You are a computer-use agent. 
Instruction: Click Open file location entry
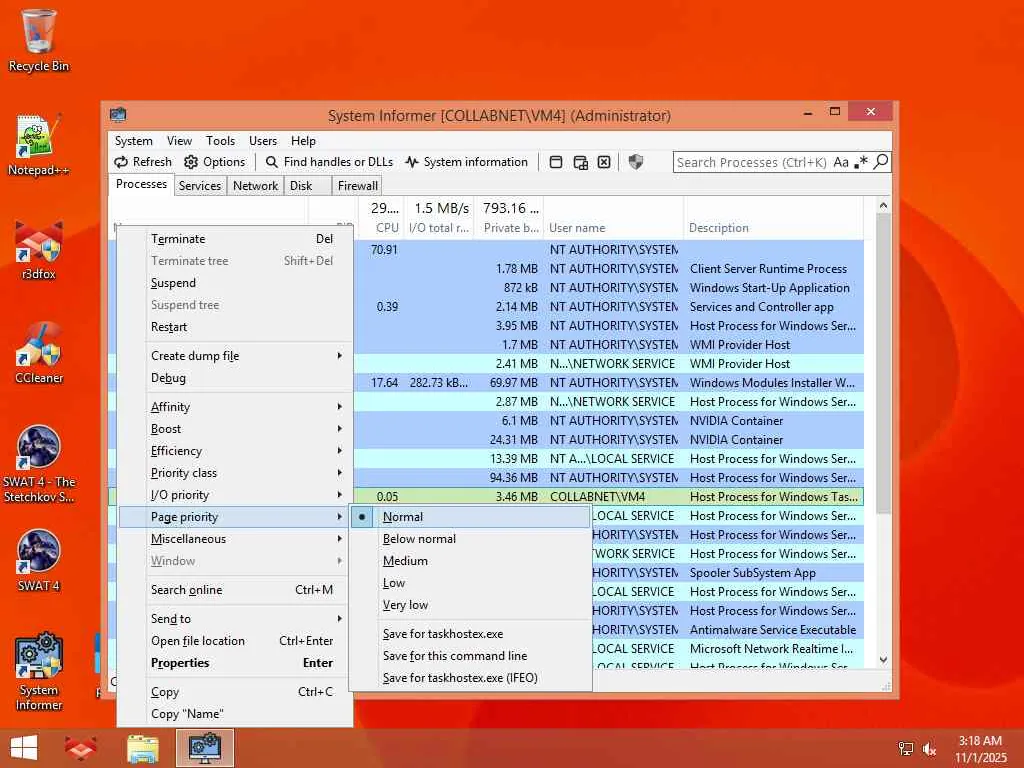coord(235,641)
